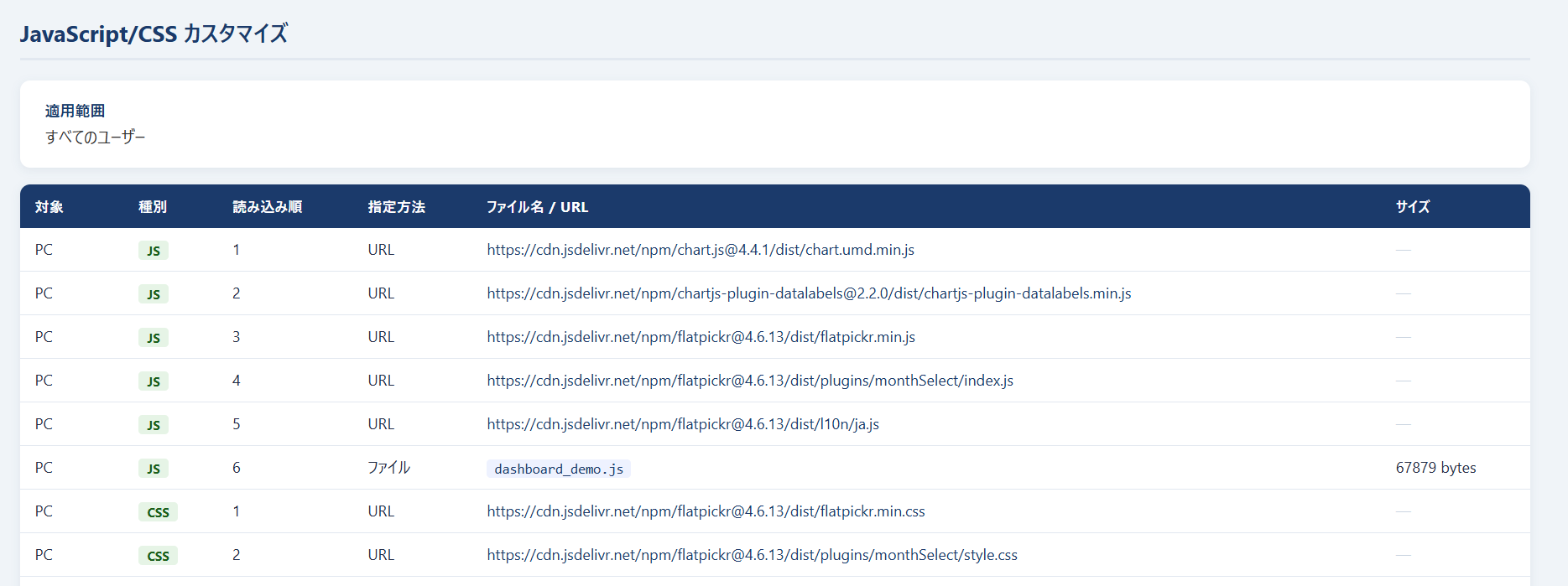Image resolution: width=1568 pixels, height=586 pixels.
Task: Click the 種別 column header
Action: tap(153, 207)
